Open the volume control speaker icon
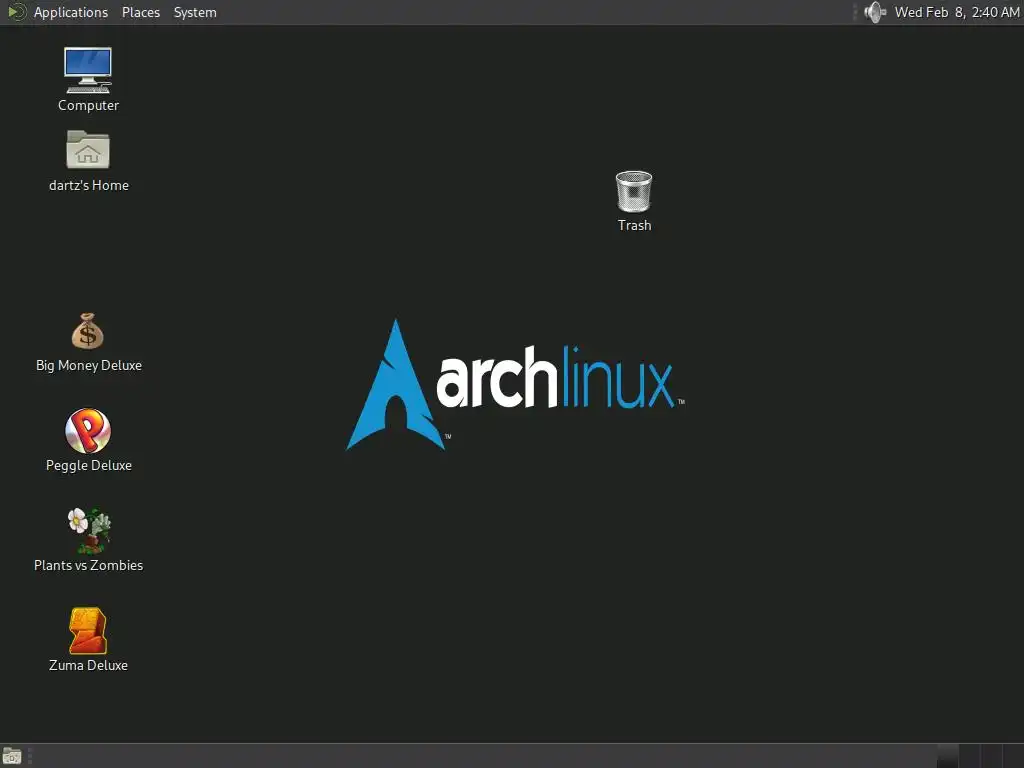The image size is (1024, 768). (x=875, y=12)
